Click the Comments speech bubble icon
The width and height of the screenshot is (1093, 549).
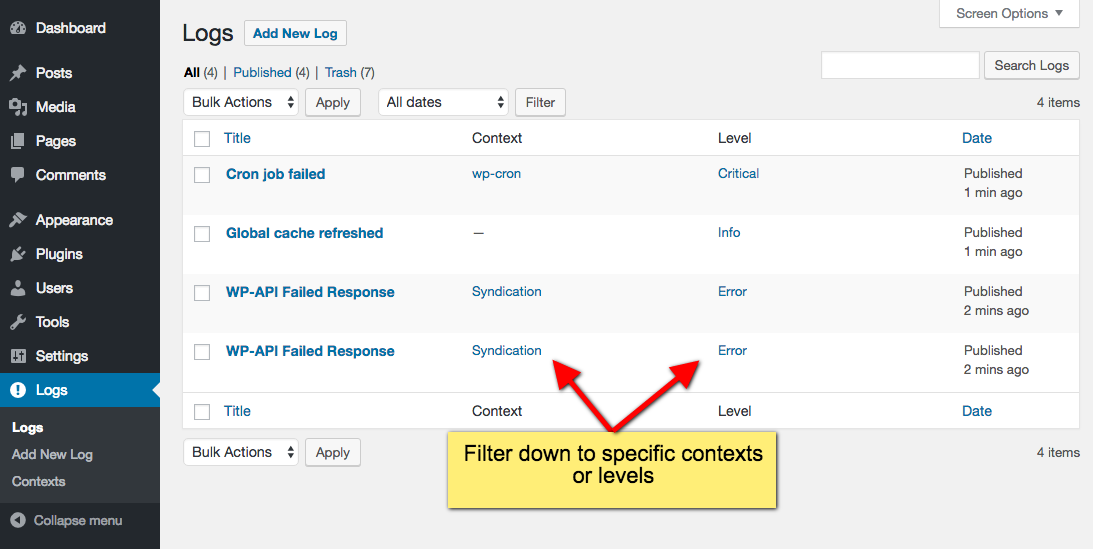(18, 175)
